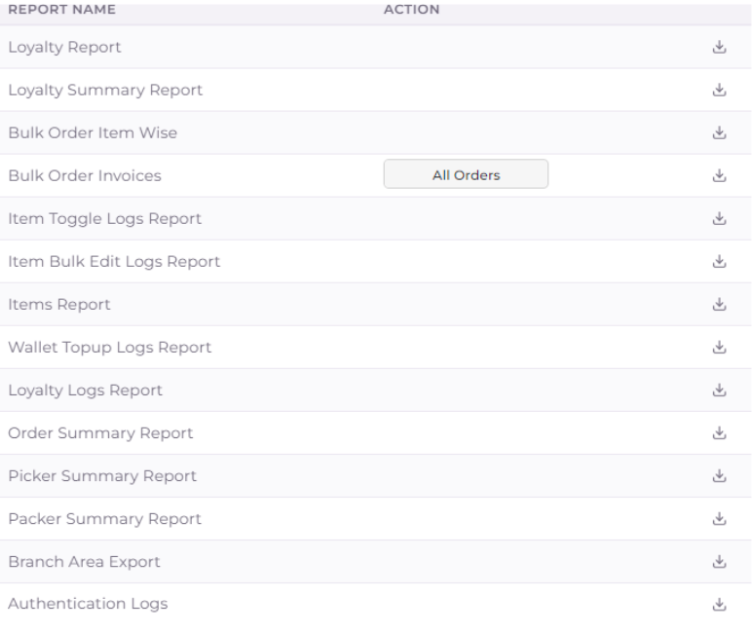
Task: Open the All Orders dropdown
Action: point(466,175)
